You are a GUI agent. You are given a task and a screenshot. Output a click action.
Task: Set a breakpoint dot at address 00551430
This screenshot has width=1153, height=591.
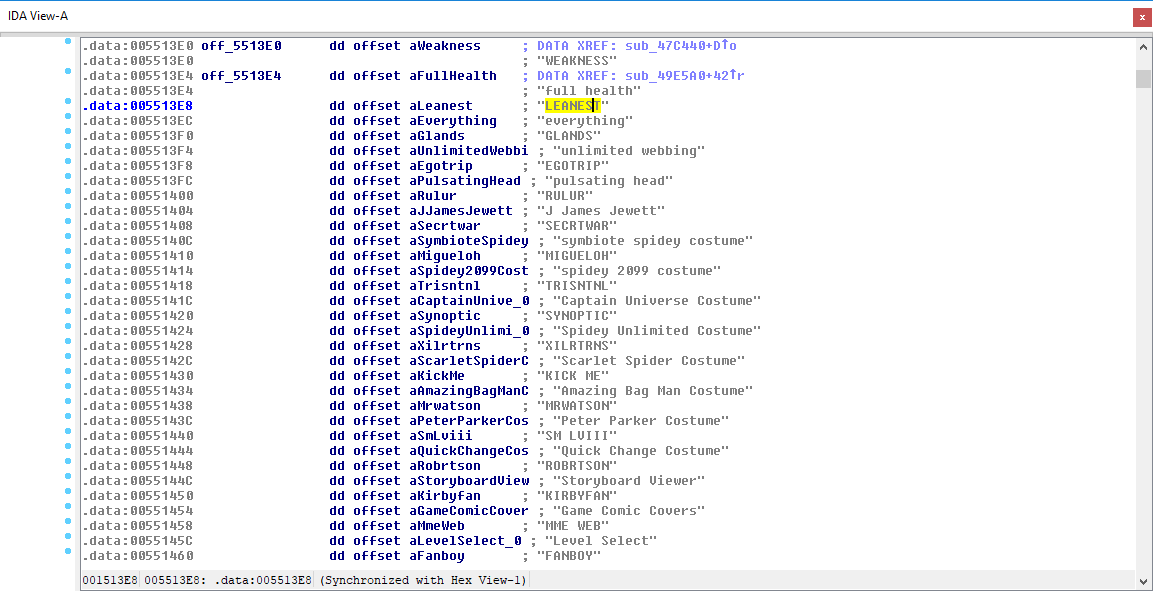tap(68, 372)
